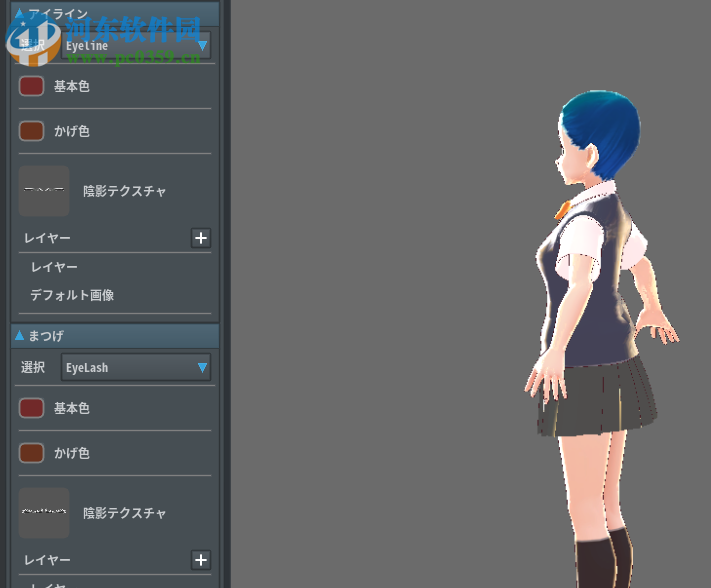The image size is (711, 588).
Task: Open the Eyeline selection dropdown
Action: click(x=136, y=45)
